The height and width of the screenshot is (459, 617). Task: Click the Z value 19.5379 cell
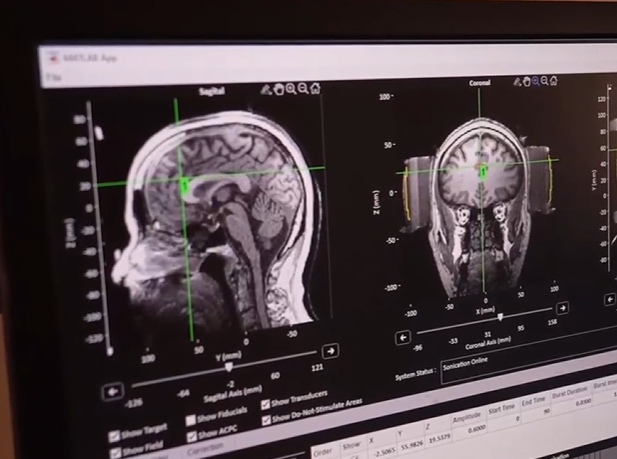click(438, 437)
